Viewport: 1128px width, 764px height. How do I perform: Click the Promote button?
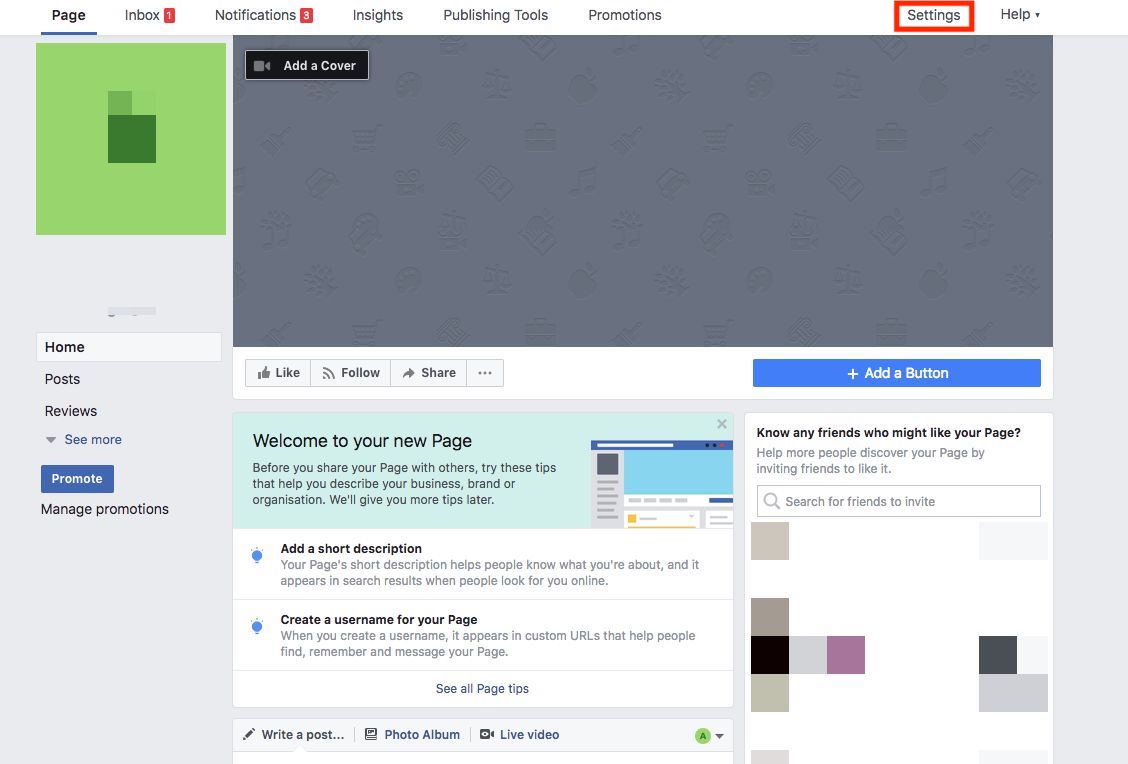click(77, 478)
